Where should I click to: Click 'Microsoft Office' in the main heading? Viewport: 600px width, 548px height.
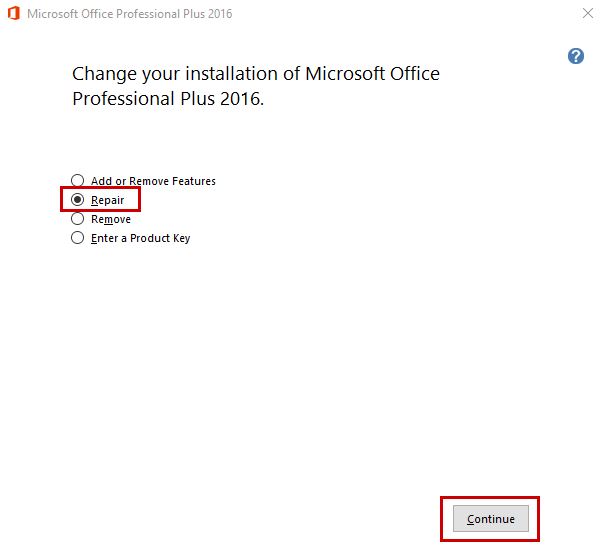click(372, 74)
